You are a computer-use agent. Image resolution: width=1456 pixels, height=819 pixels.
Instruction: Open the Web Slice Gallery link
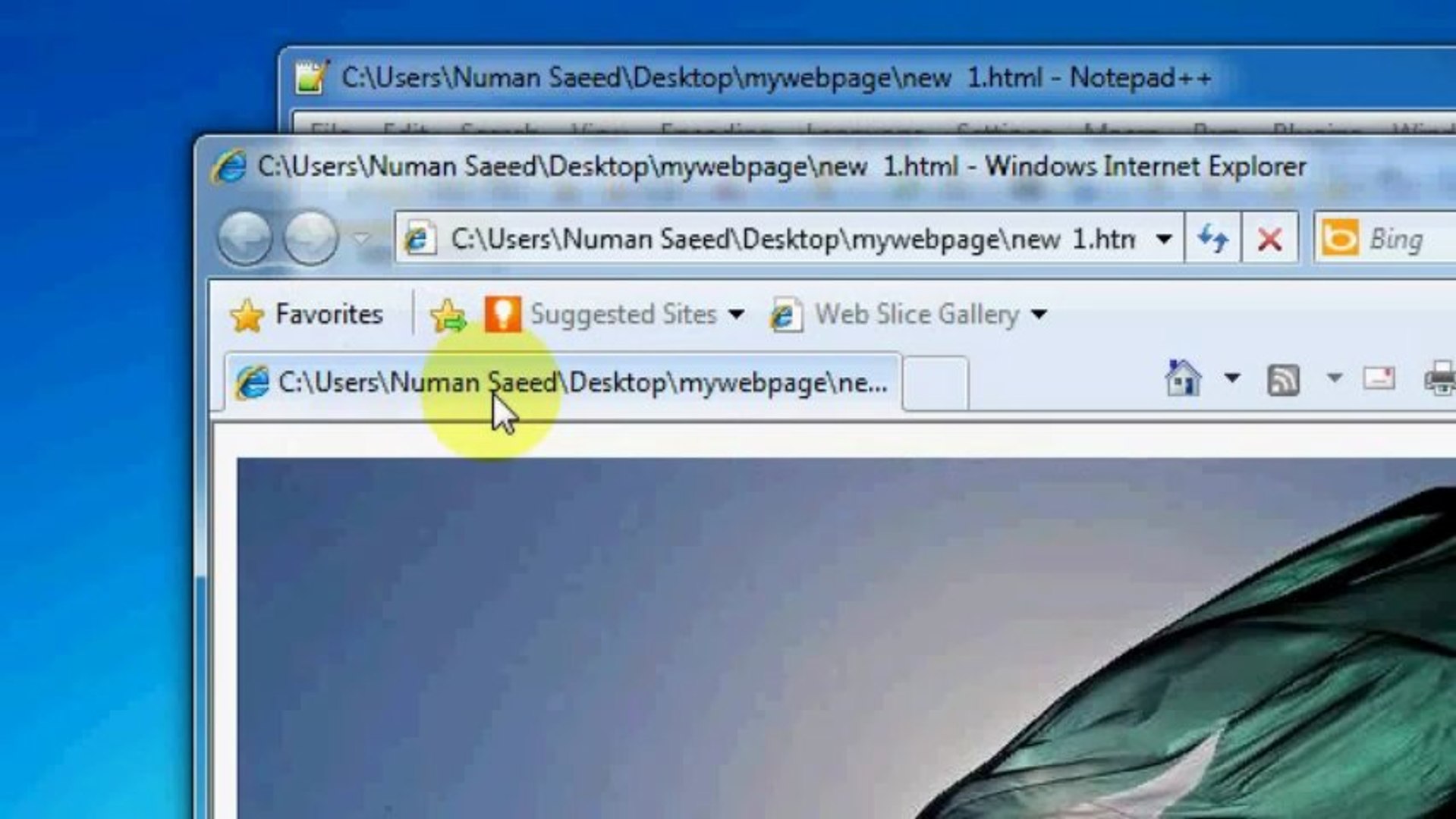(917, 314)
